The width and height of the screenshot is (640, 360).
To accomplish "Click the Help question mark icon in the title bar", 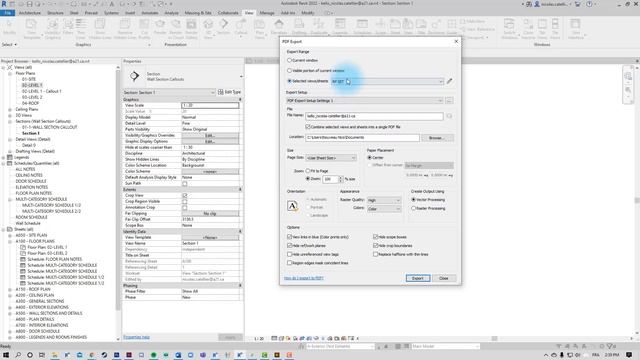I will (x=589, y=4).
